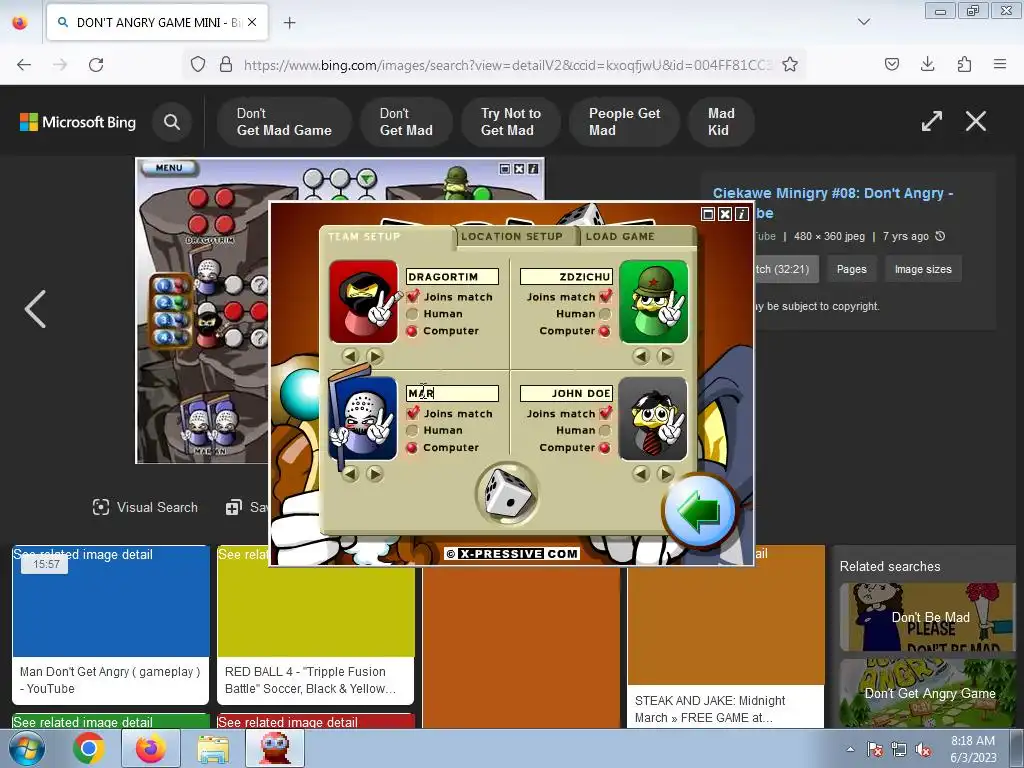Open the Pages button
The width and height of the screenshot is (1024, 768).
point(852,269)
